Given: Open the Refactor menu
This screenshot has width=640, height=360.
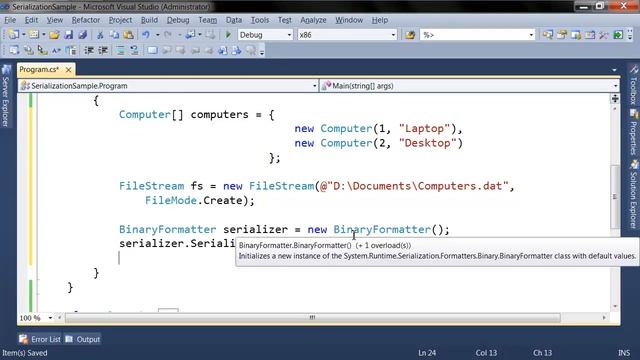Looking at the screenshot, I should coord(86,20).
